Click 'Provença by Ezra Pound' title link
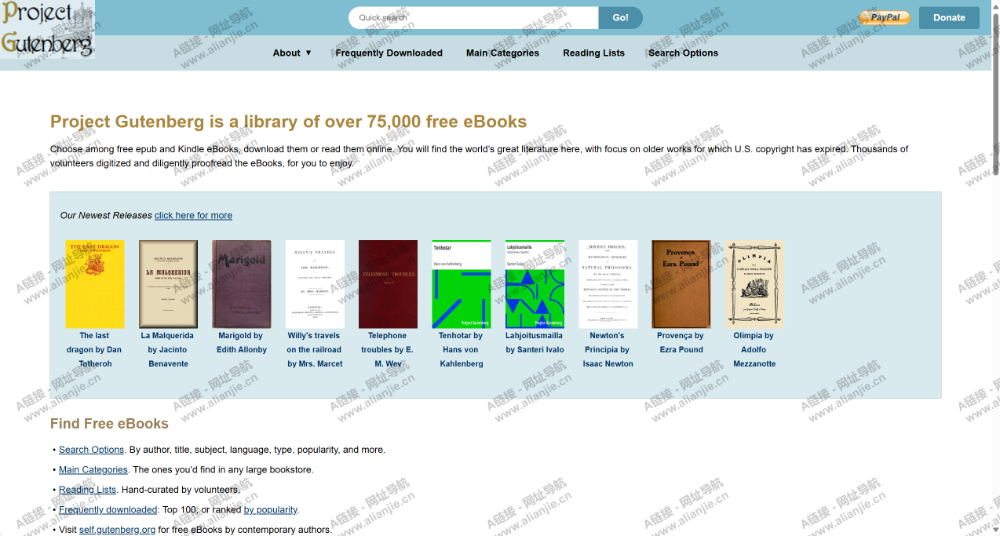Screen dimensions: 1000x536 (680, 343)
